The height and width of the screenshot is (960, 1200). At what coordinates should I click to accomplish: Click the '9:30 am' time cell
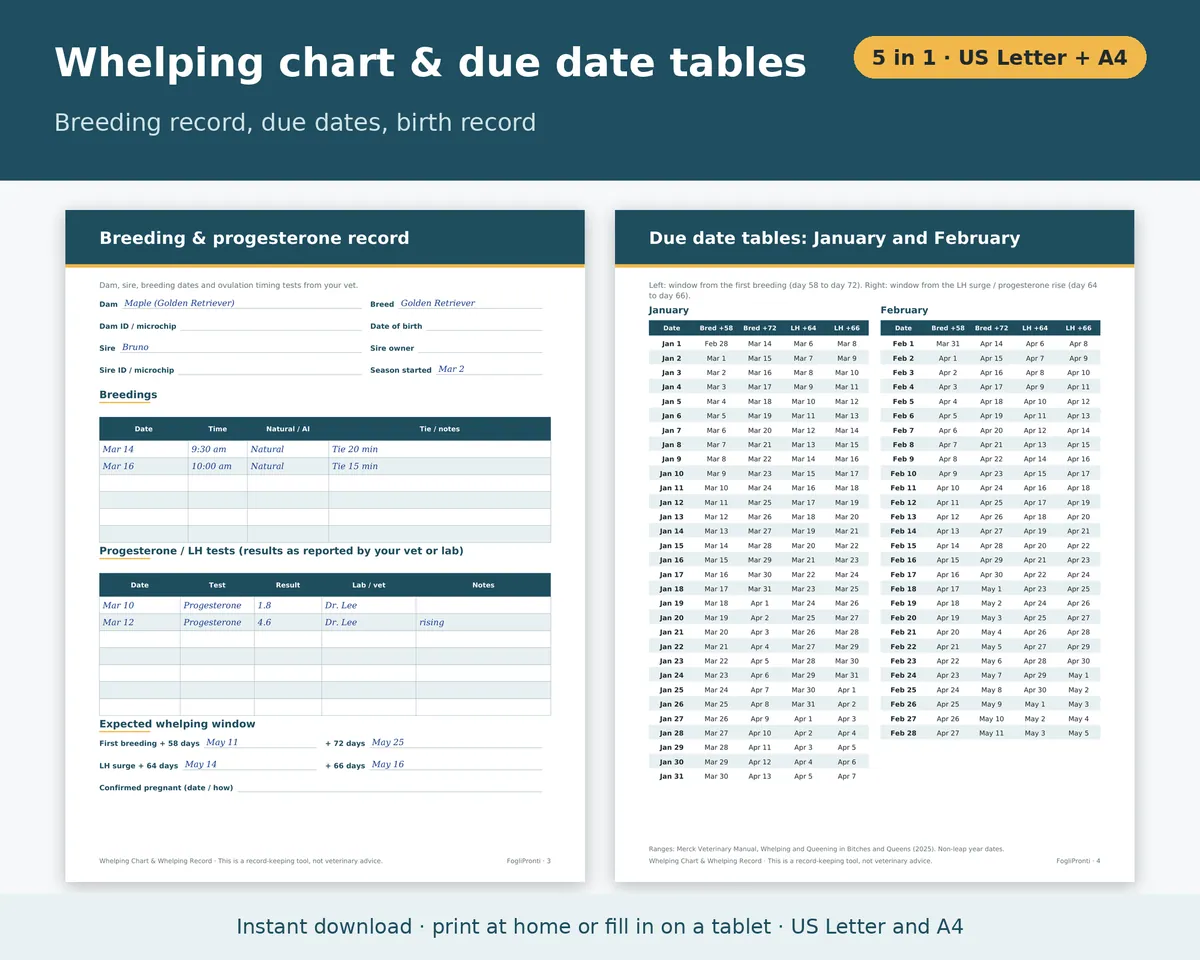click(x=218, y=450)
